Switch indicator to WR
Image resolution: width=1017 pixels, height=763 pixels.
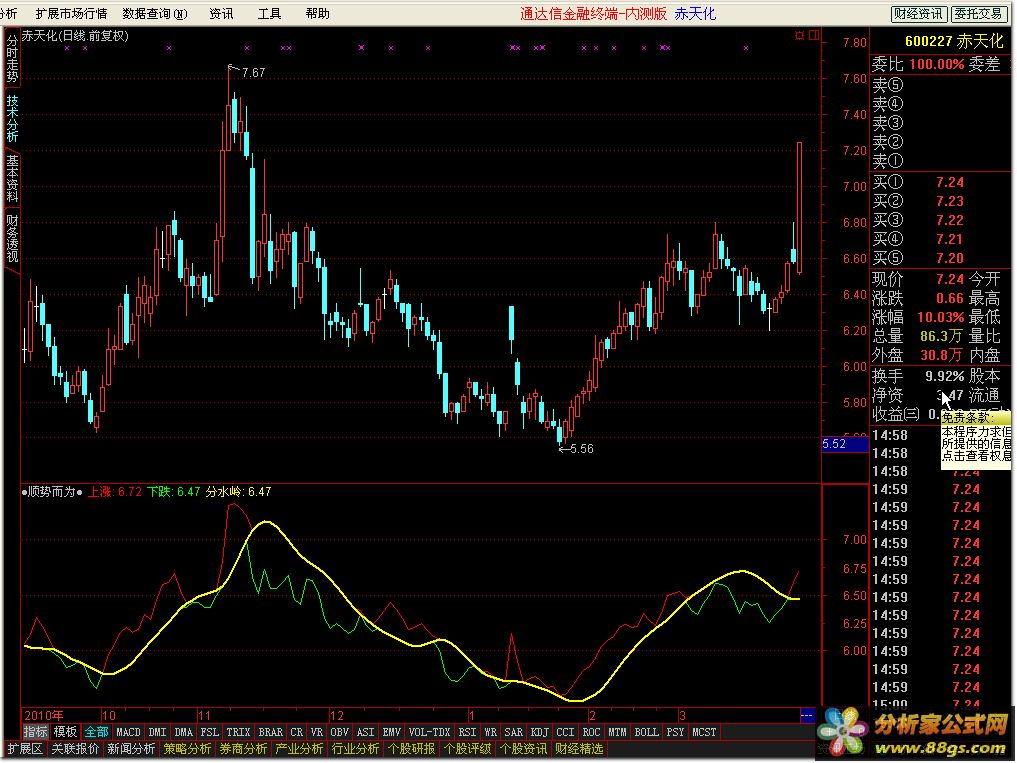490,732
